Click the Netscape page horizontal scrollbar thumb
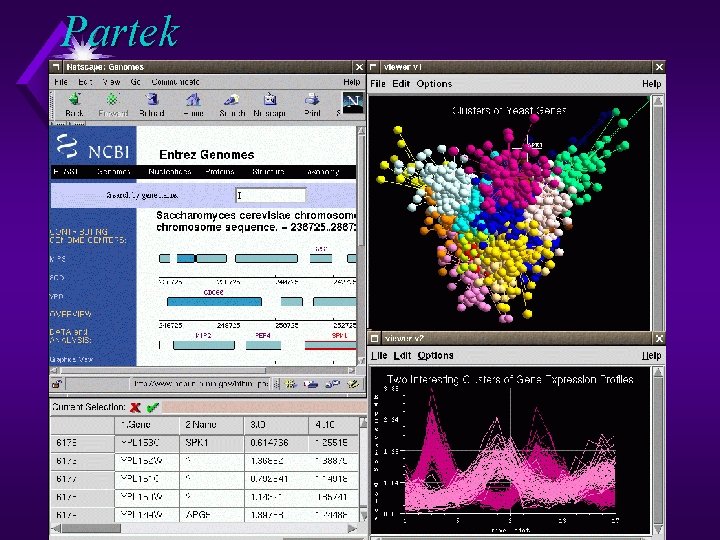Viewport: 720px width, 540px height. point(162,370)
